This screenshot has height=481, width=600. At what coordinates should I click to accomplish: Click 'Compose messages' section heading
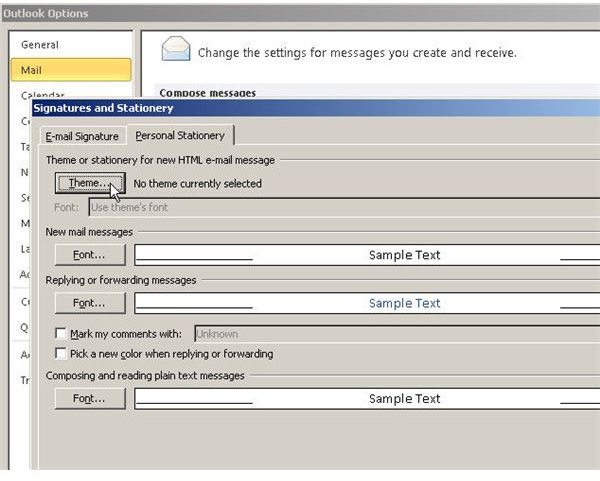[x=208, y=93]
